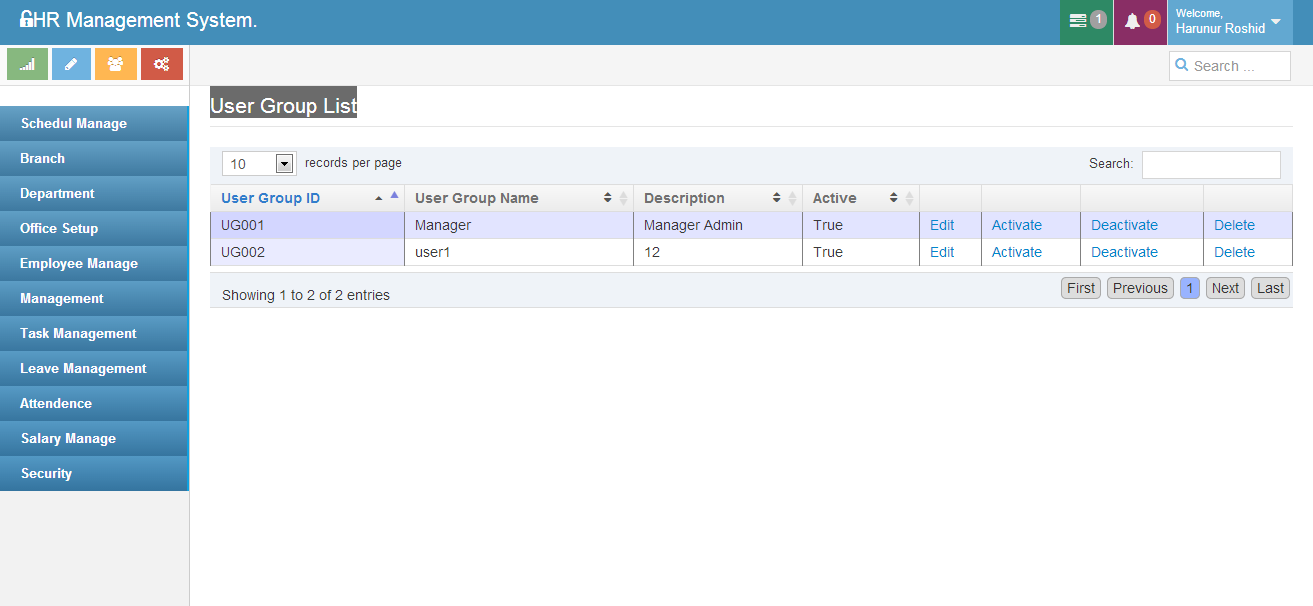Click the table Search input field
1313x606 pixels.
click(1210, 164)
